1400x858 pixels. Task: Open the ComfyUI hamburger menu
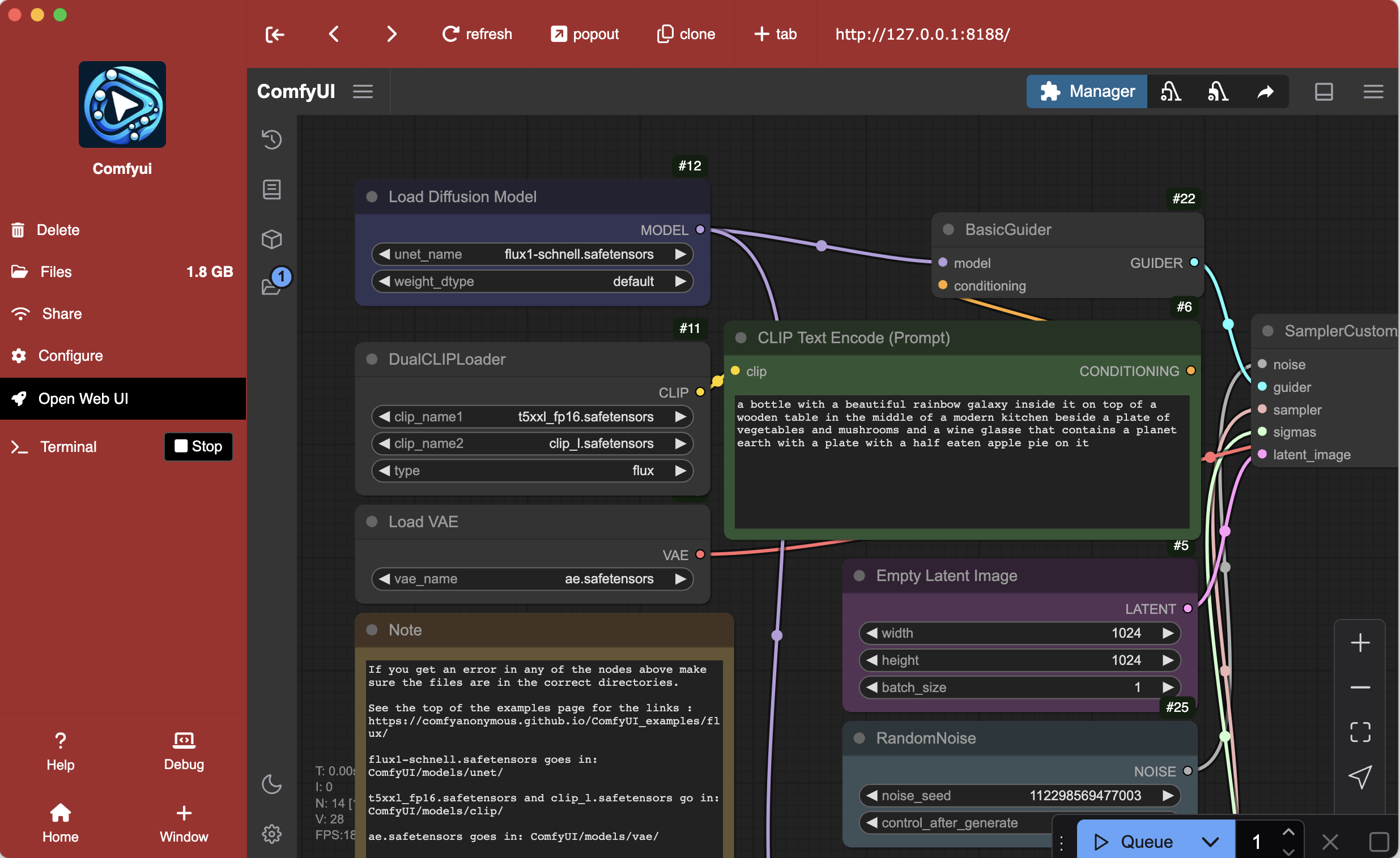pos(363,92)
